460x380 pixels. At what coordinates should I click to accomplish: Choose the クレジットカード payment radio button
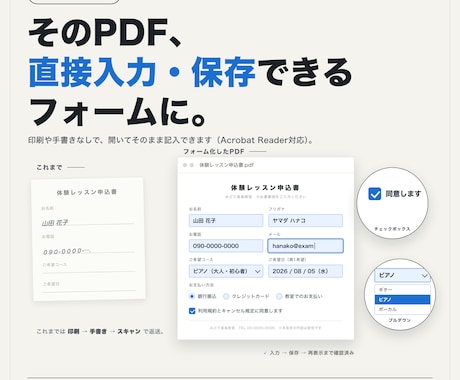[226, 296]
